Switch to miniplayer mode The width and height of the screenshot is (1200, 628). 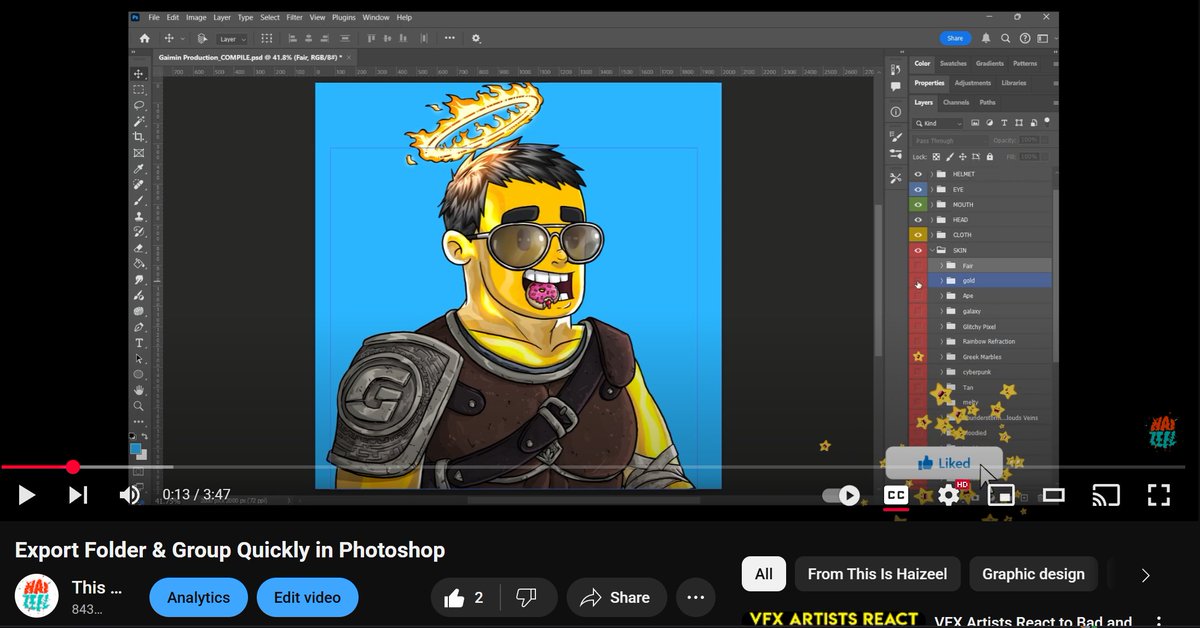[1001, 494]
